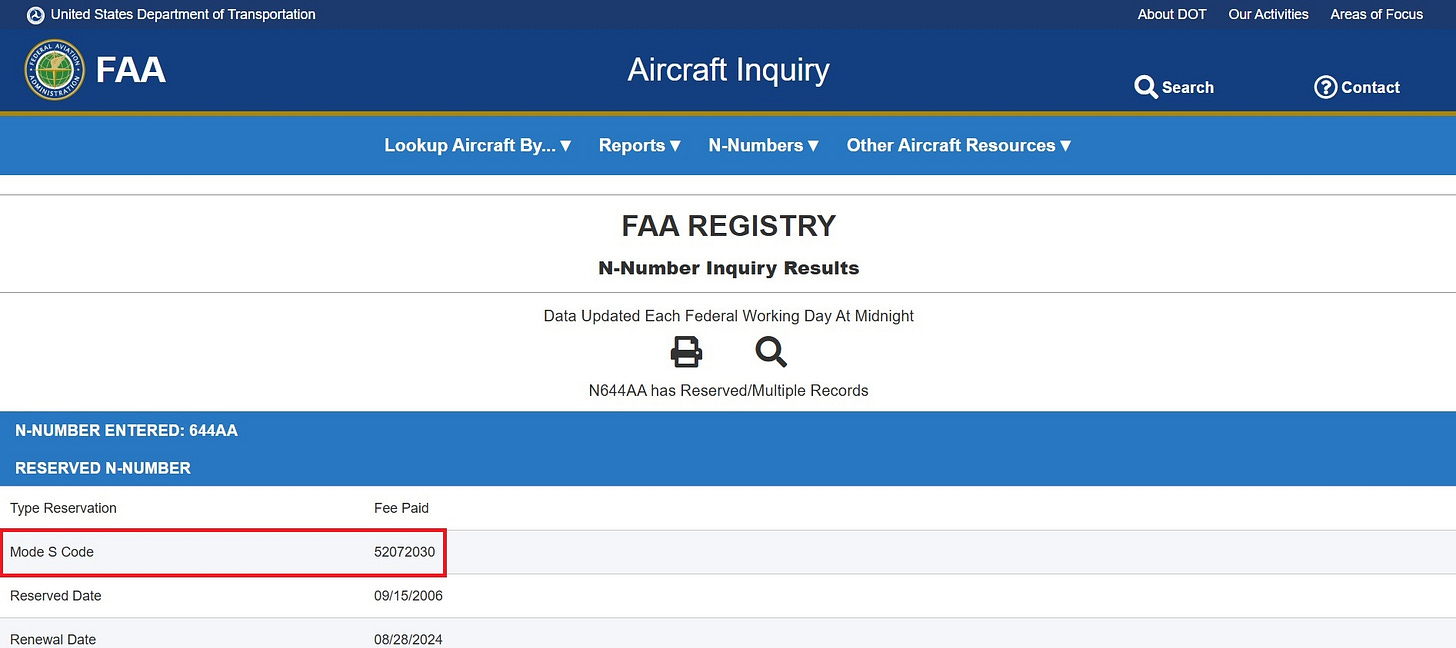Click the Contact question mark icon
This screenshot has height=648, width=1456.
coord(1325,87)
